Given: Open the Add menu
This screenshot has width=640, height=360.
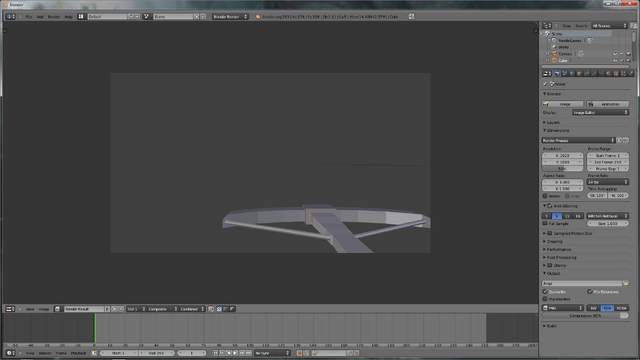Looking at the screenshot, I should point(40,17).
